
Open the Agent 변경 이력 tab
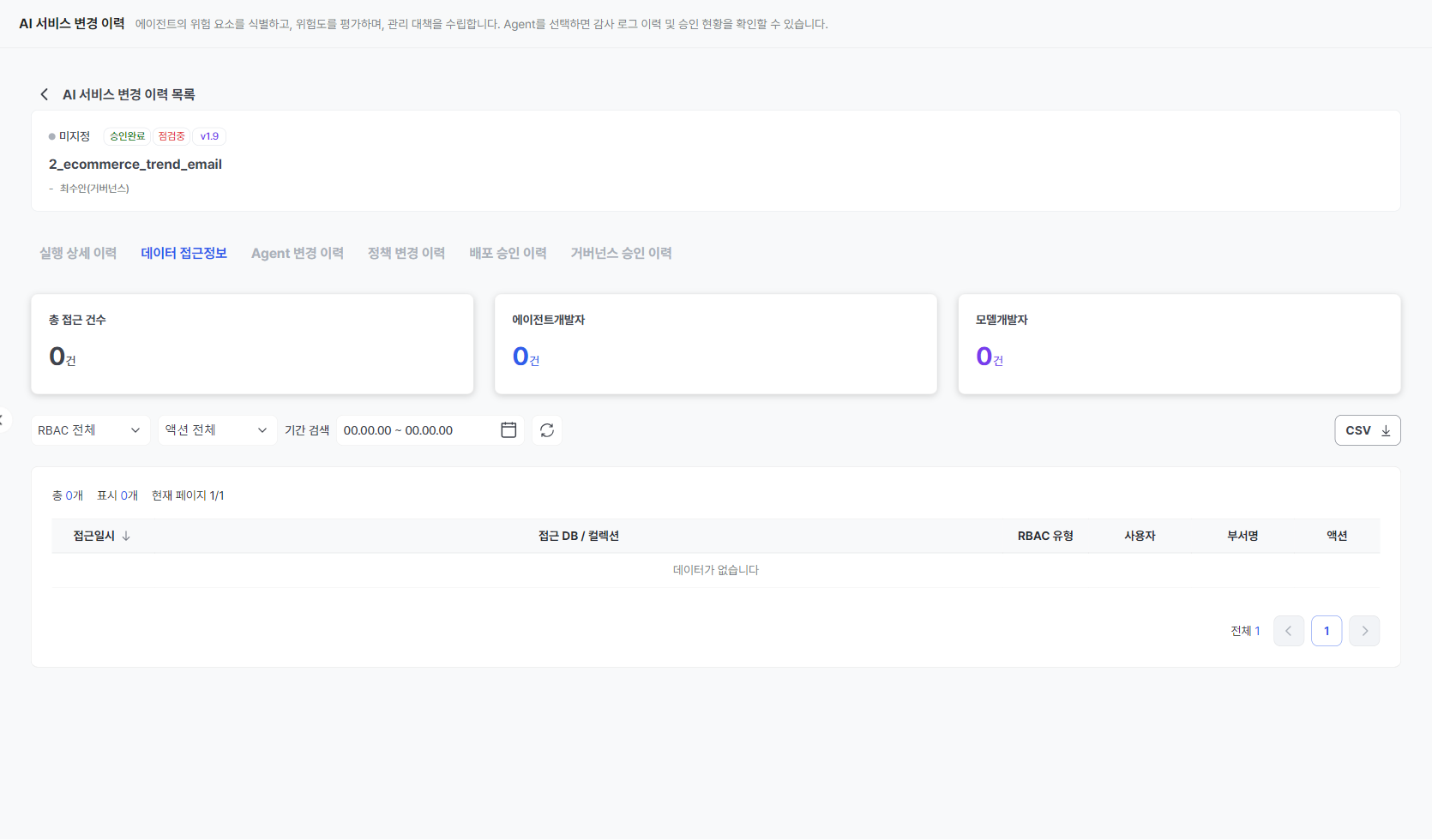point(298,253)
